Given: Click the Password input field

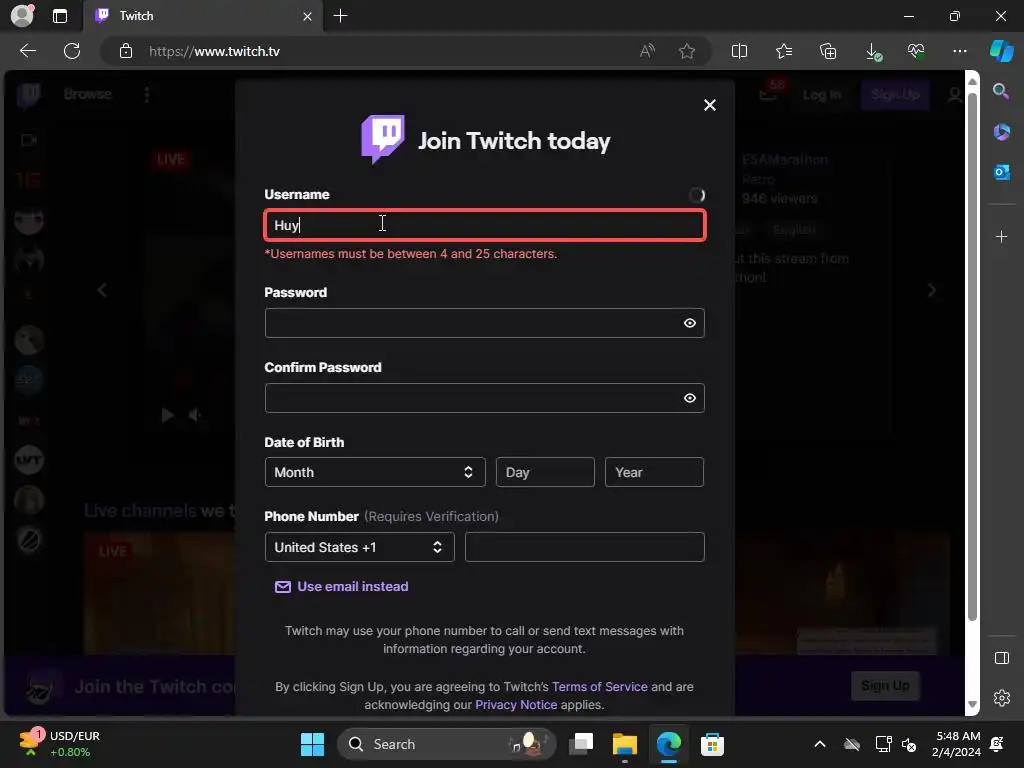Looking at the screenshot, I should coord(485,323).
